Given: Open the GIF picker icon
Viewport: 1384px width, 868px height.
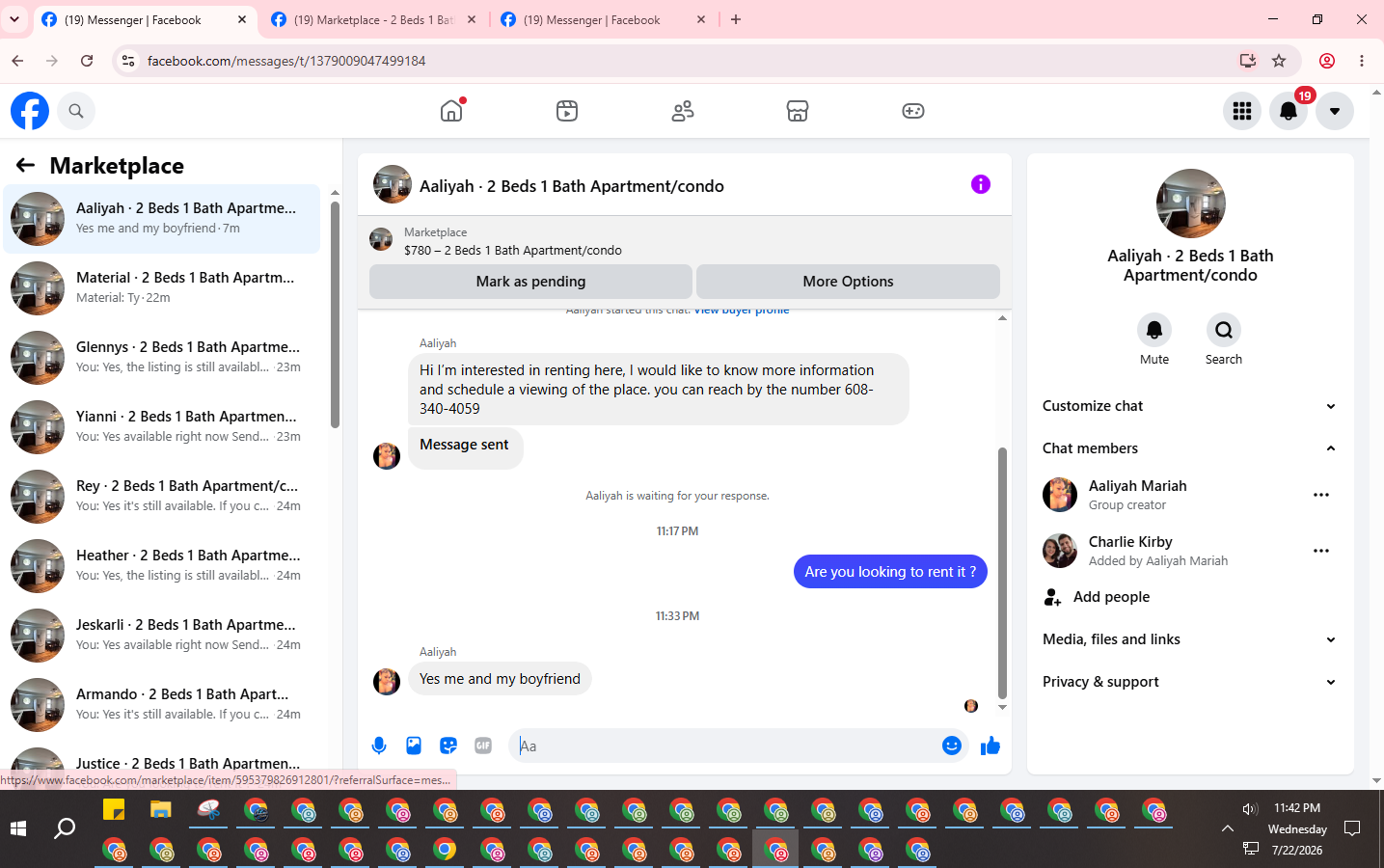Looking at the screenshot, I should pyautogui.click(x=483, y=746).
